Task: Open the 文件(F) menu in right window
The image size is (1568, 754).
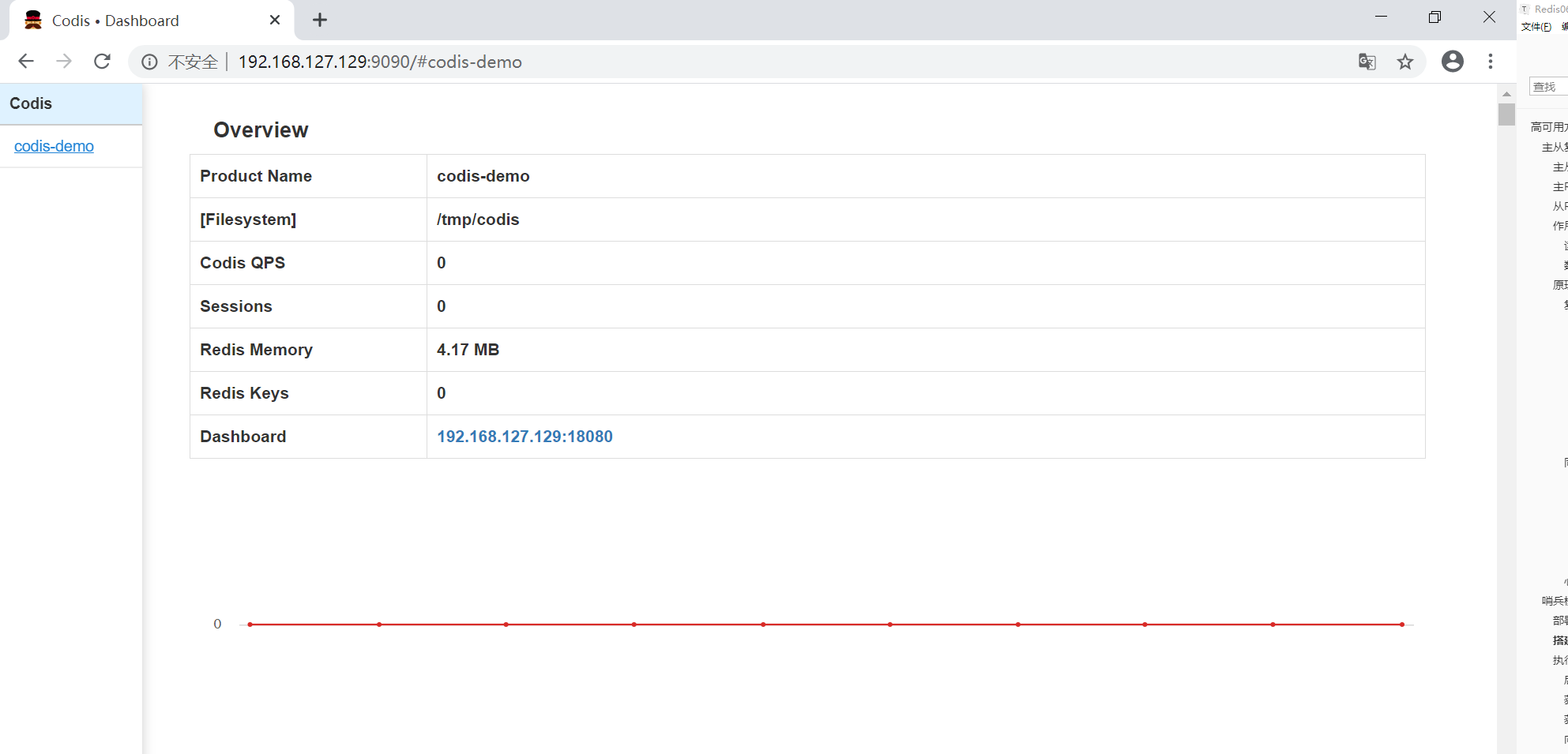Action: tap(1536, 27)
